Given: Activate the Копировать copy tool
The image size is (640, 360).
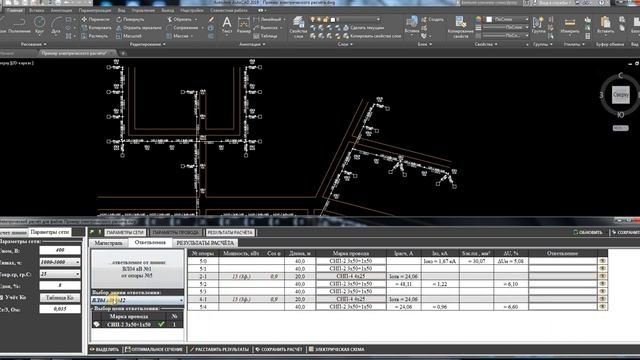Looking at the screenshot, I should click(96, 28).
